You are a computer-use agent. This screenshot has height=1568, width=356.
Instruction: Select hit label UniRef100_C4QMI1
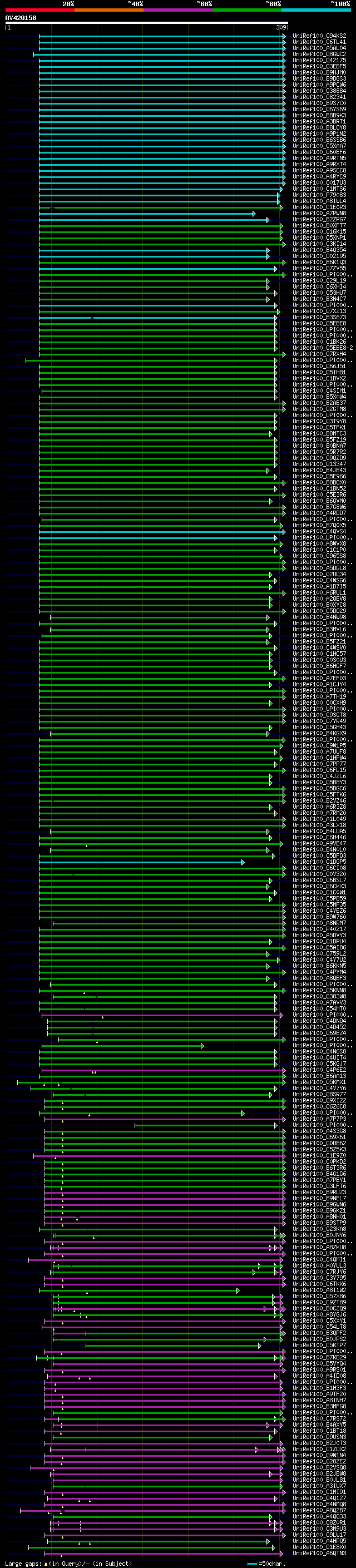tap(319, 1259)
